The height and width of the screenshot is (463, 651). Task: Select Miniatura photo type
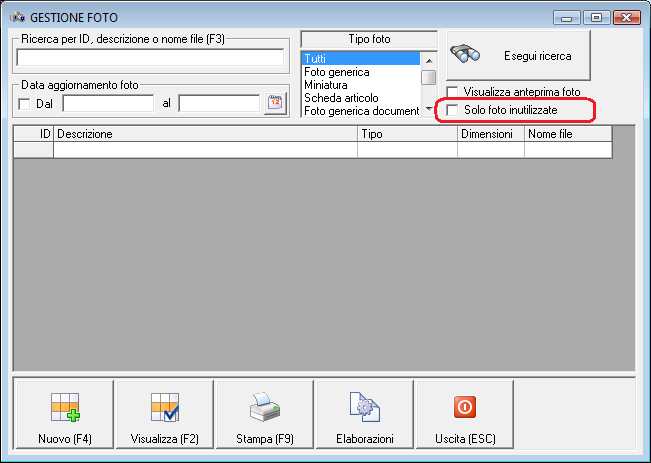coord(361,85)
